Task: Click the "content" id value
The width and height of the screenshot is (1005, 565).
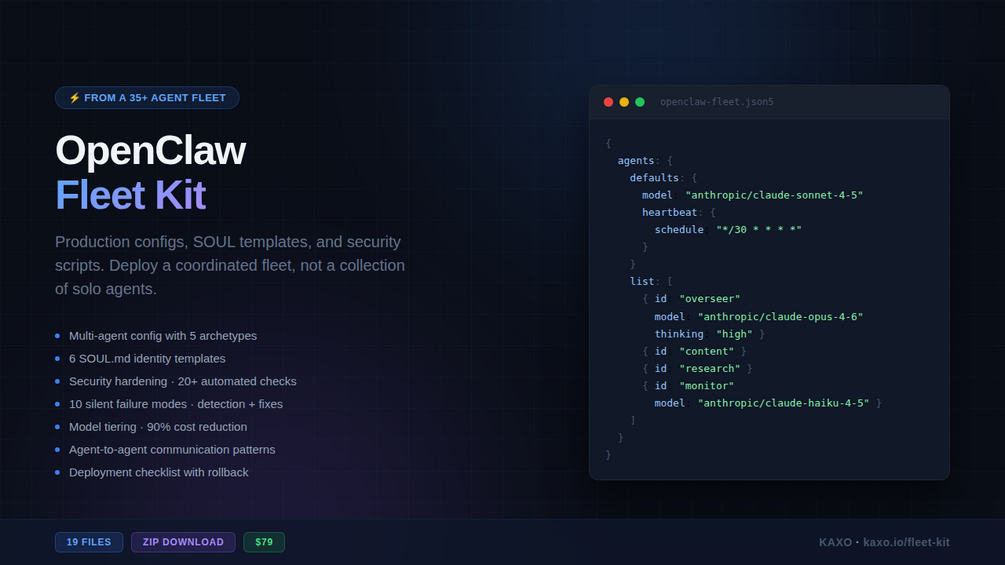Action: [706, 351]
